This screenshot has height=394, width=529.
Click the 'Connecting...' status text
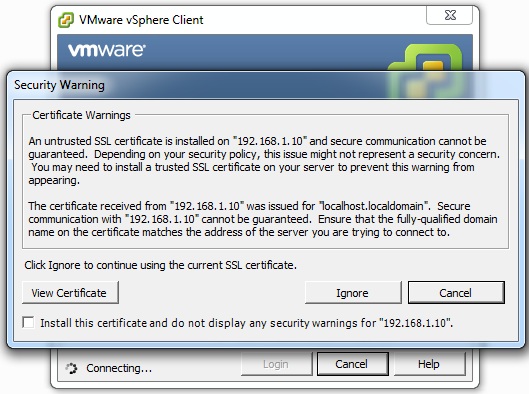[x=119, y=368]
